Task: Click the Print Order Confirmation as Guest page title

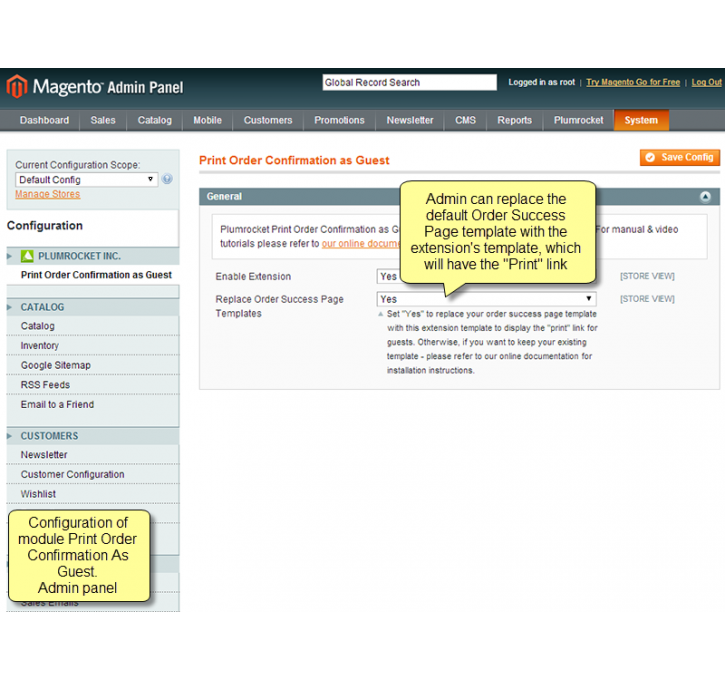Action: coord(294,160)
